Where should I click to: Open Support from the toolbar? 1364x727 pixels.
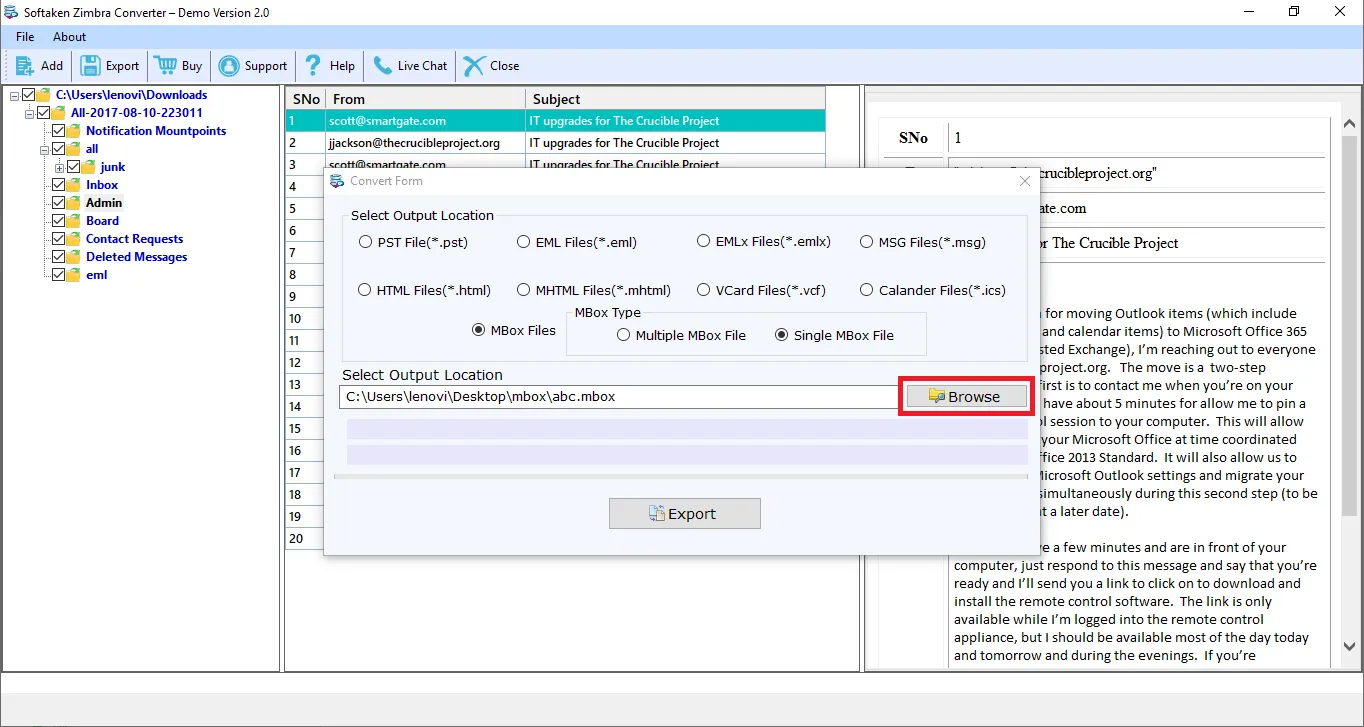pos(253,66)
